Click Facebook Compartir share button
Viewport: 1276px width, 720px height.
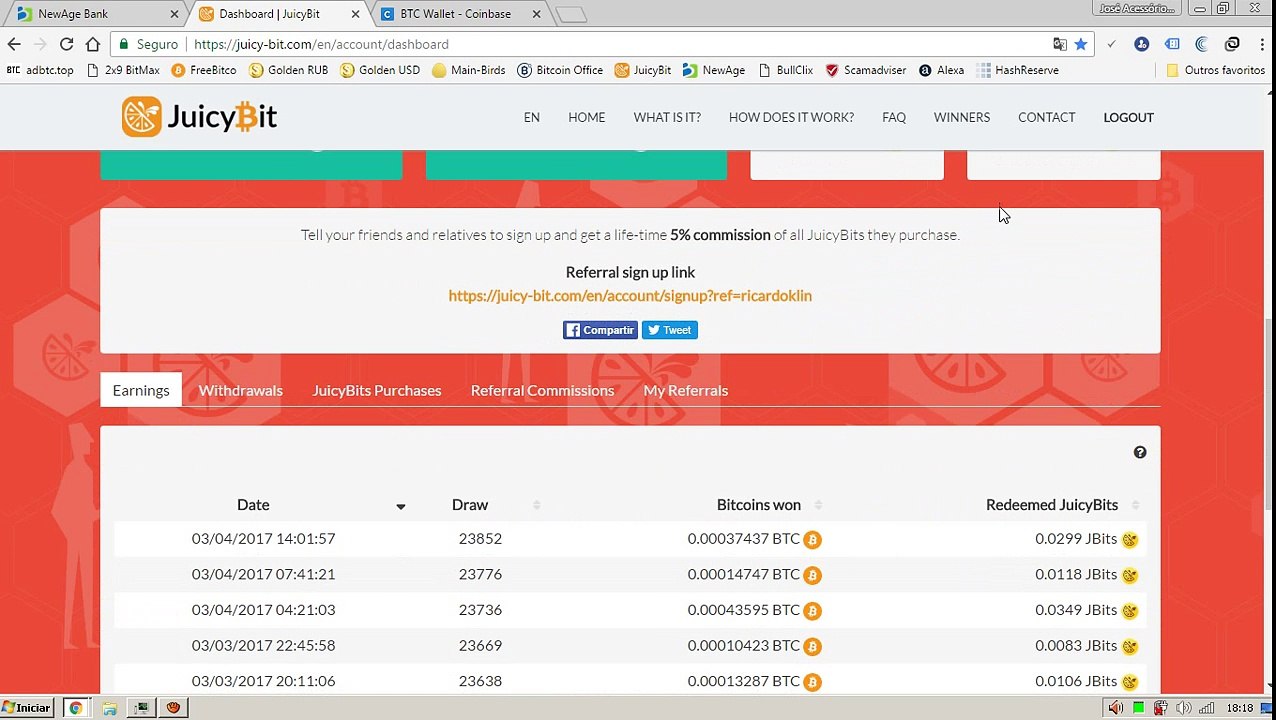click(600, 330)
